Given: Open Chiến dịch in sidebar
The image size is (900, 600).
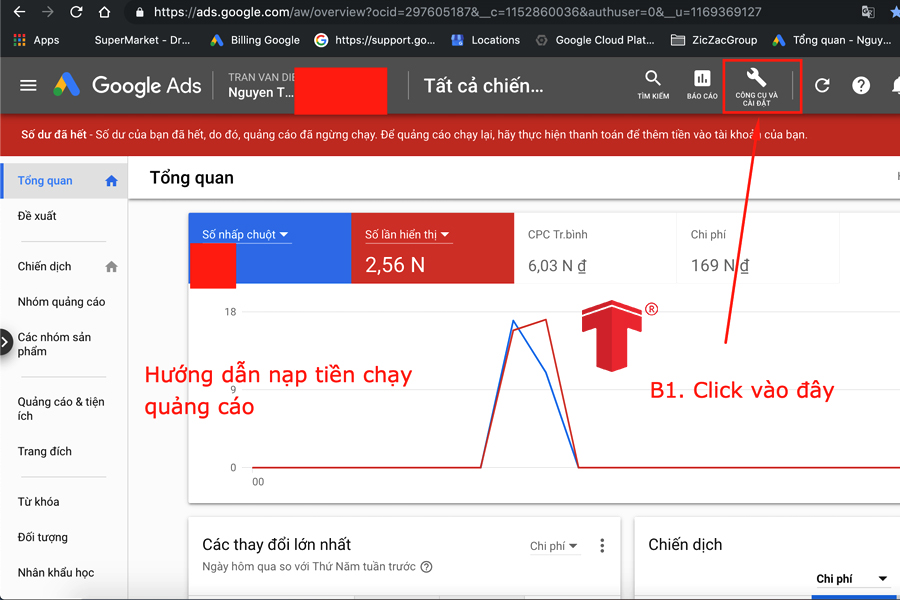Looking at the screenshot, I should coord(44,266).
